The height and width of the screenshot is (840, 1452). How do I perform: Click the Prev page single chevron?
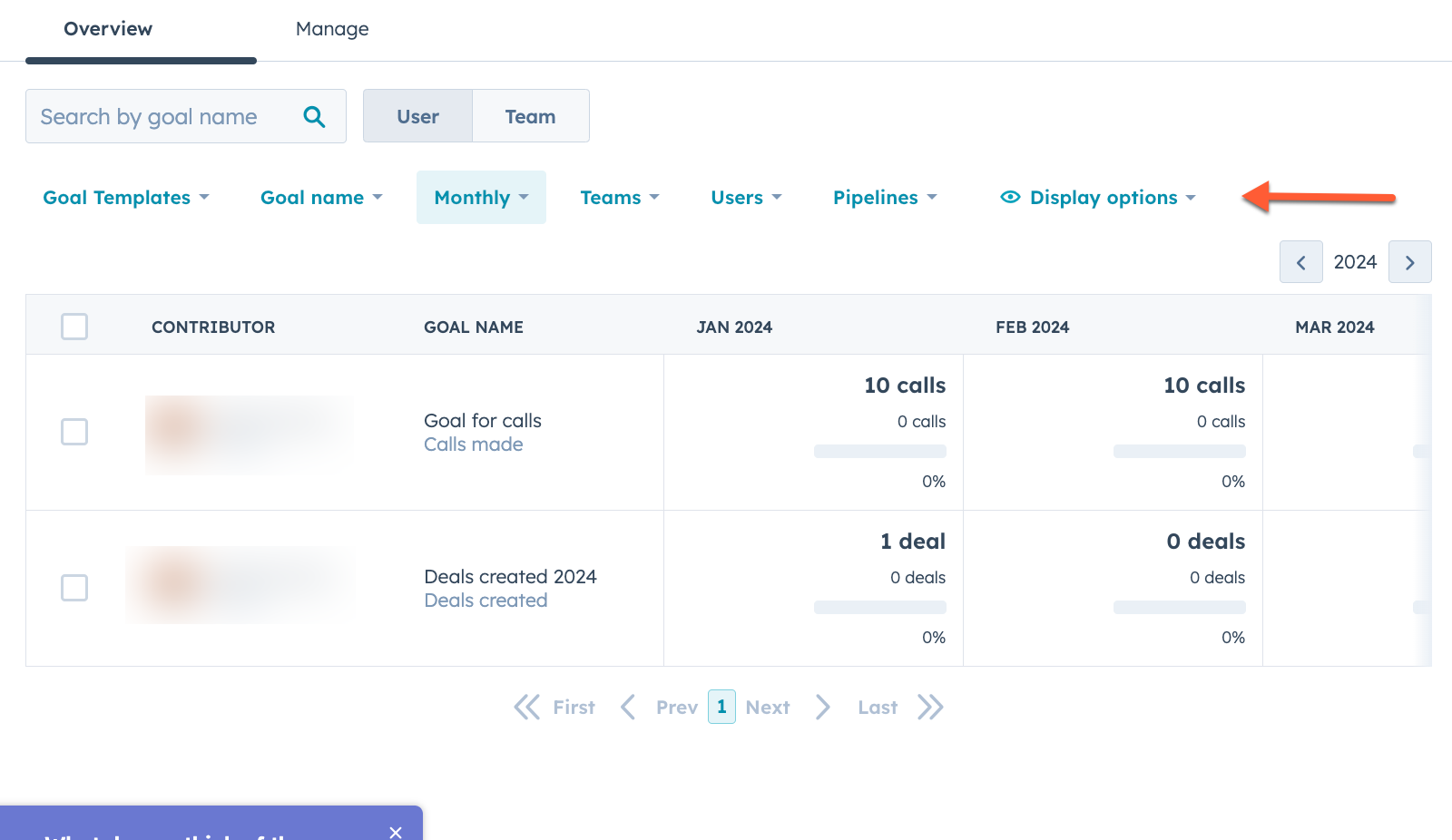(628, 708)
